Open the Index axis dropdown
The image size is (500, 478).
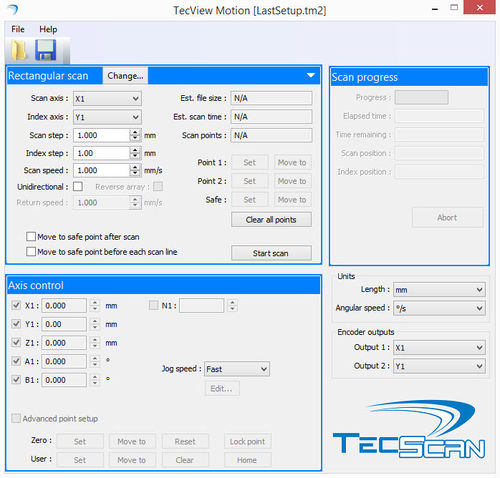(x=107, y=117)
